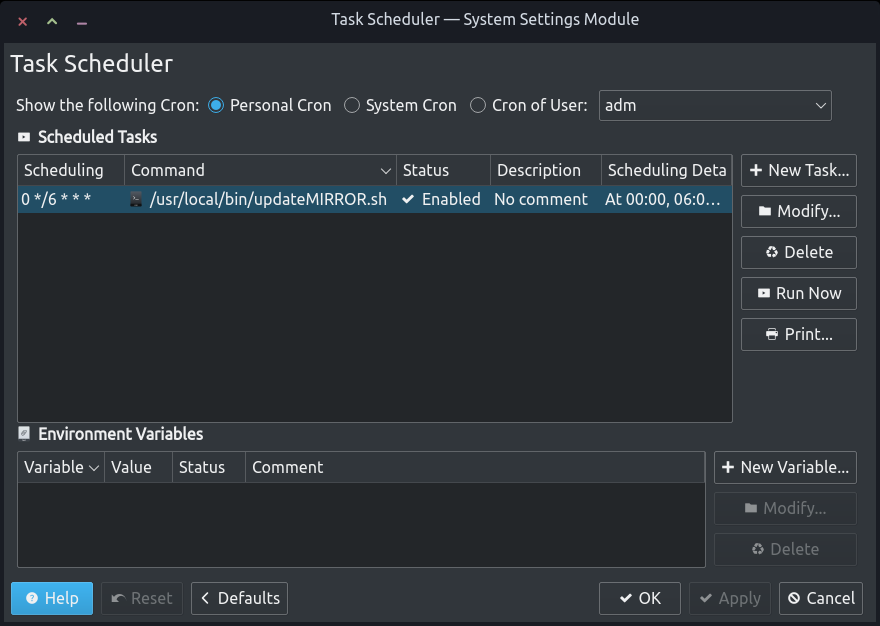This screenshot has height=626, width=880.
Task: Select the 0 */6 * * * task row
Action: [x=375, y=199]
